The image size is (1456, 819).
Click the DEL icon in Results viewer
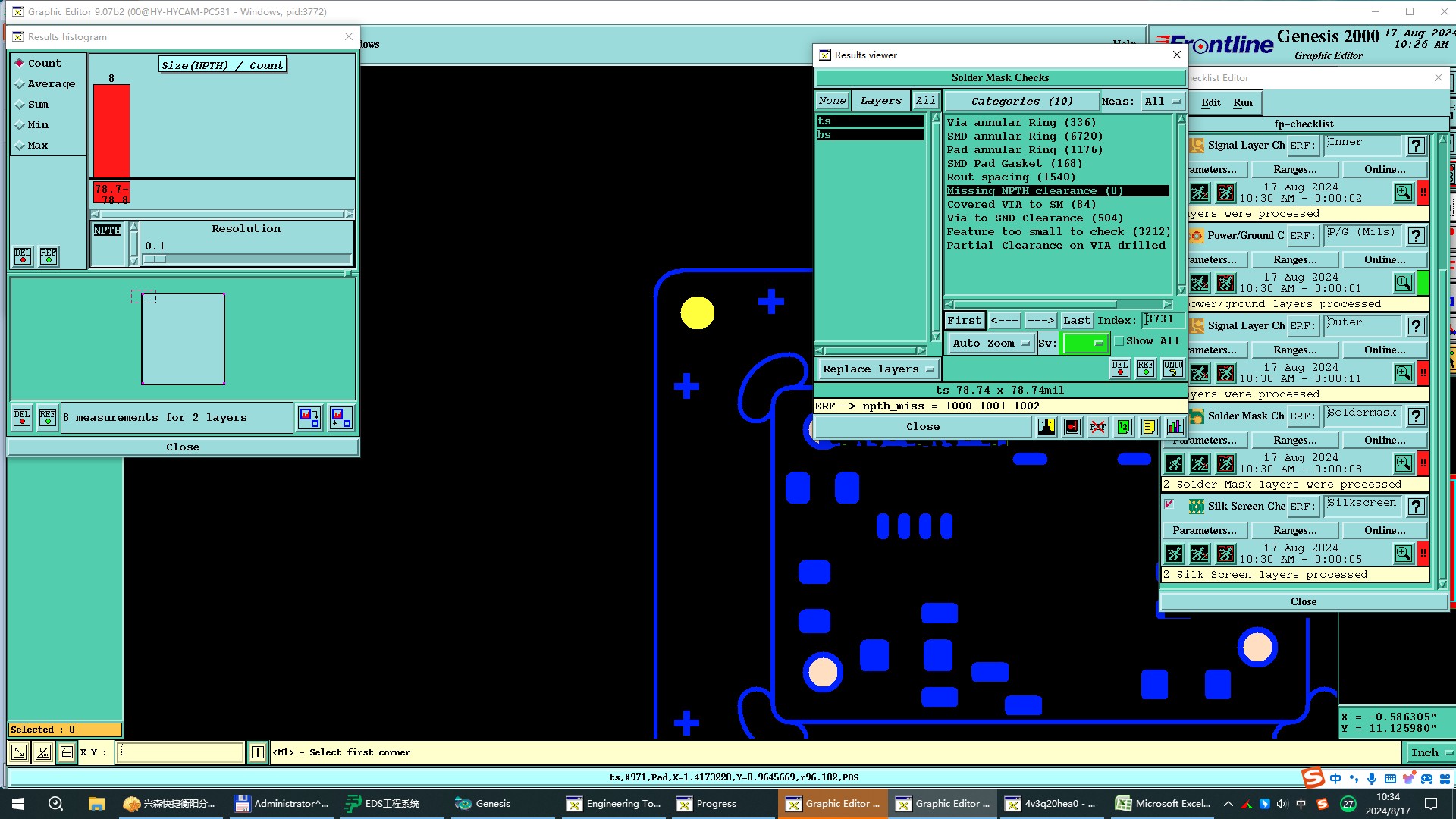tap(1119, 369)
